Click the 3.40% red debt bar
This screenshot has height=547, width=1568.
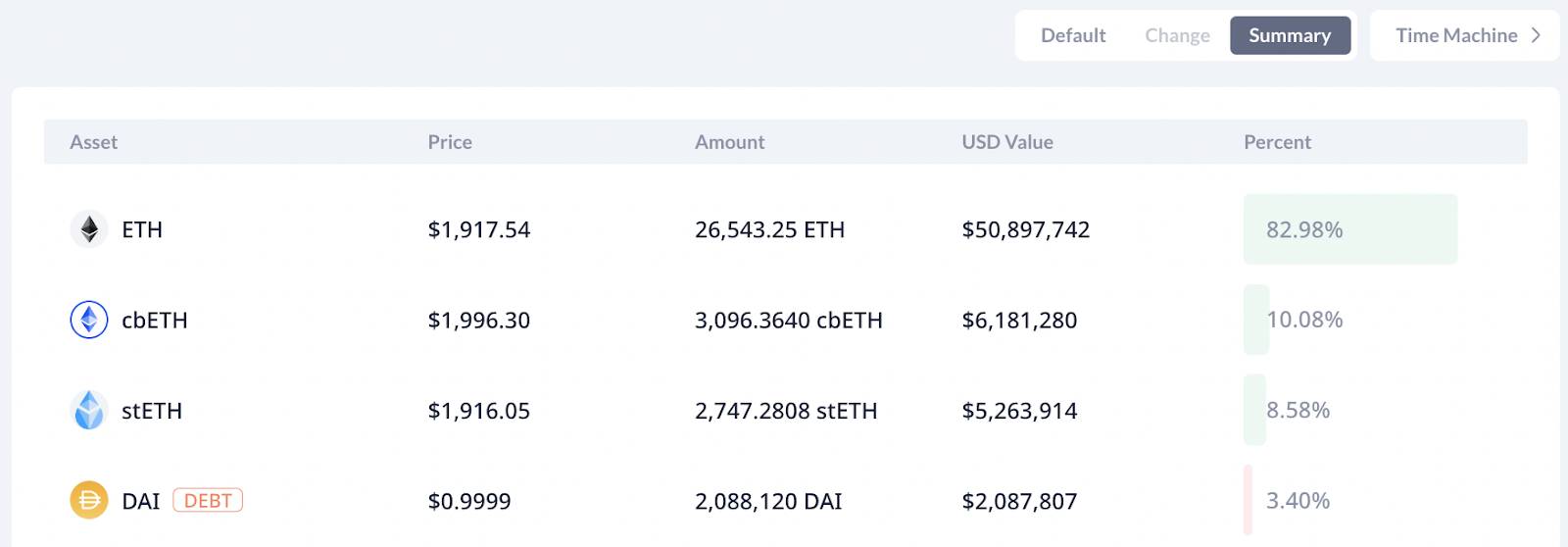[1249, 500]
